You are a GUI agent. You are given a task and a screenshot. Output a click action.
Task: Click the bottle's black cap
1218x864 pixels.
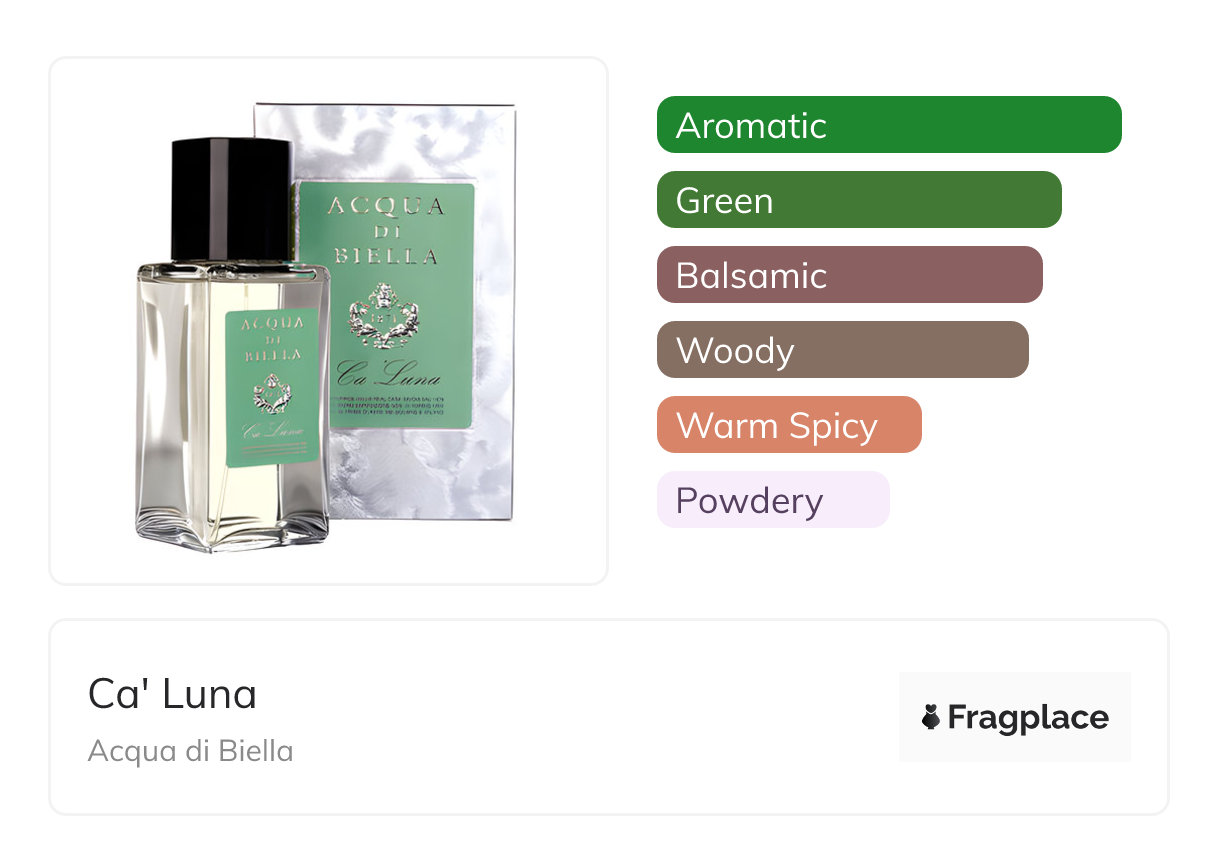click(x=230, y=200)
